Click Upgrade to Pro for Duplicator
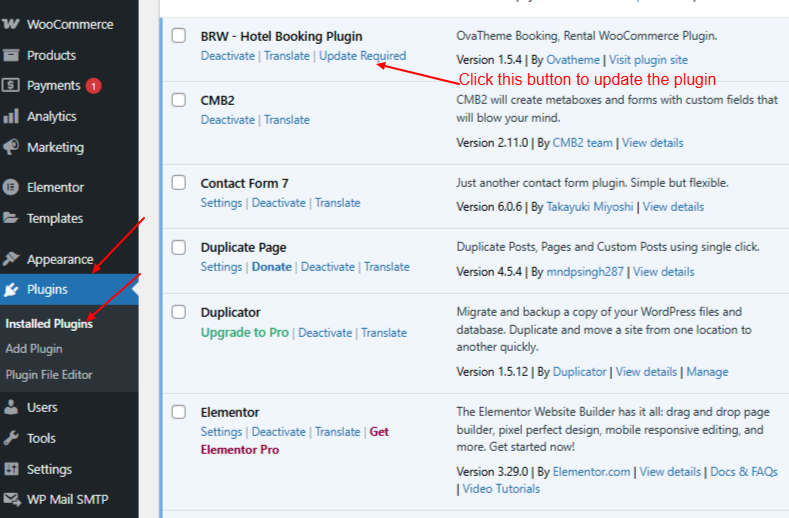This screenshot has width=789, height=518. (x=244, y=333)
